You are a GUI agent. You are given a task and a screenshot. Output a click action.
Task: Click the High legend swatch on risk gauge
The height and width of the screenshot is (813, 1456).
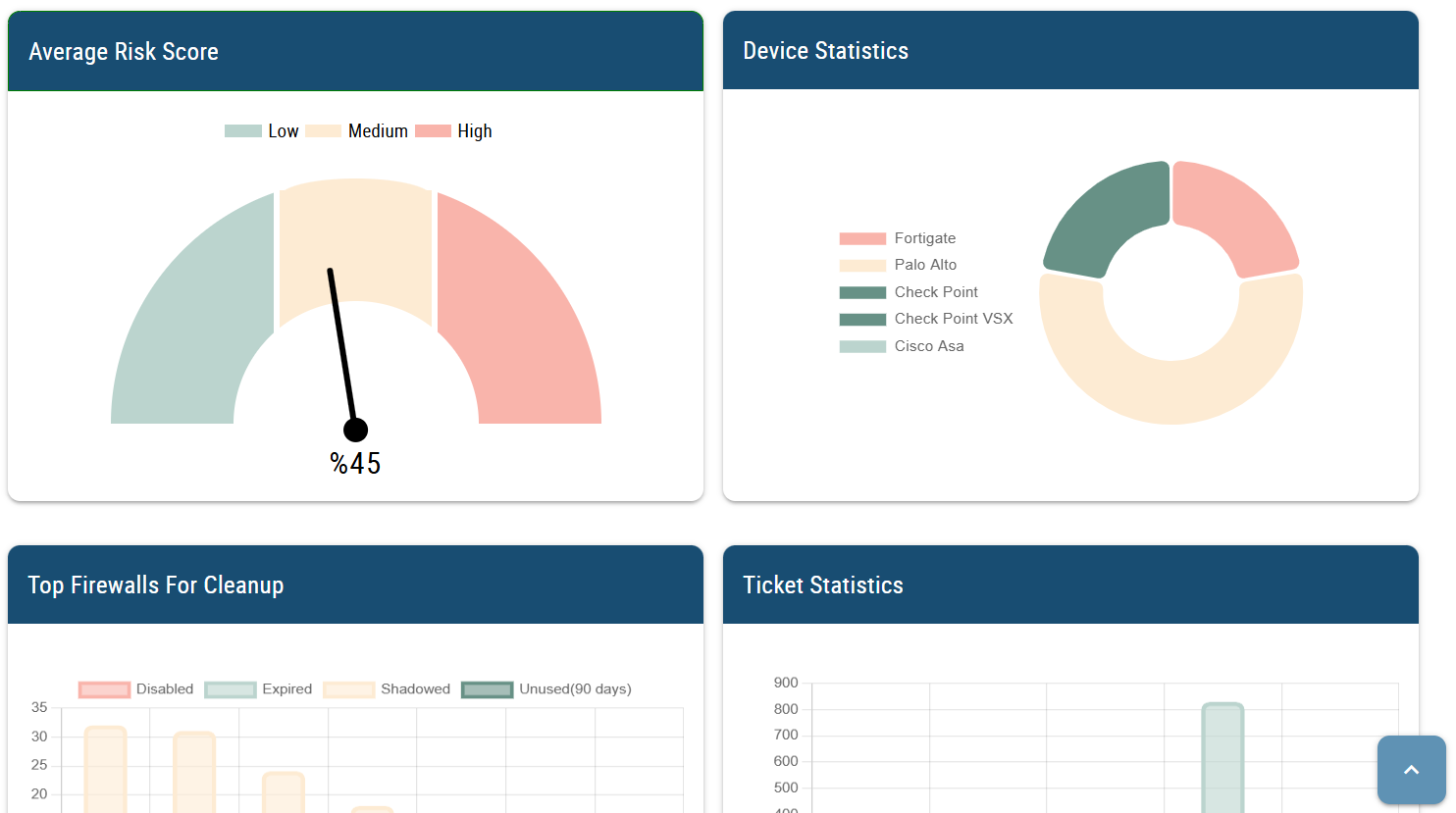click(x=435, y=129)
